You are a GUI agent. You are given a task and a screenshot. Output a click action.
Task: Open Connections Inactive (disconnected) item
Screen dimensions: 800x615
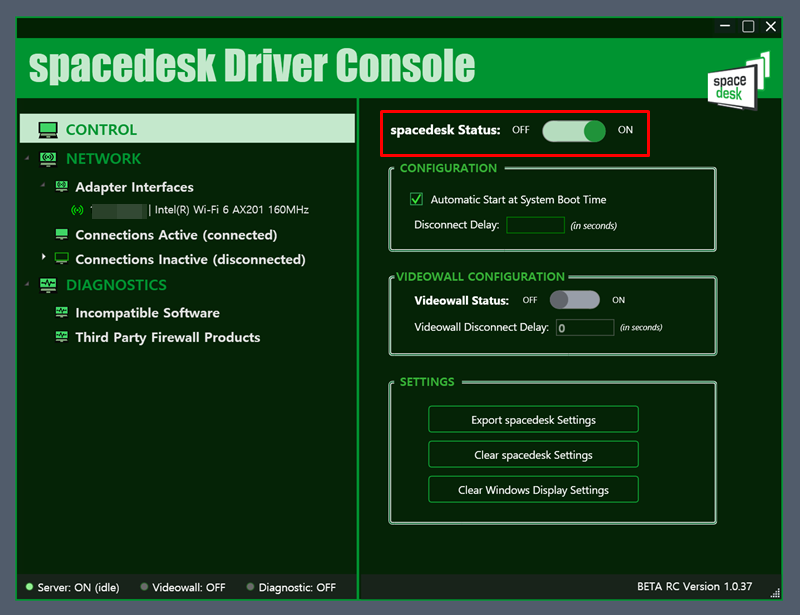(190, 259)
